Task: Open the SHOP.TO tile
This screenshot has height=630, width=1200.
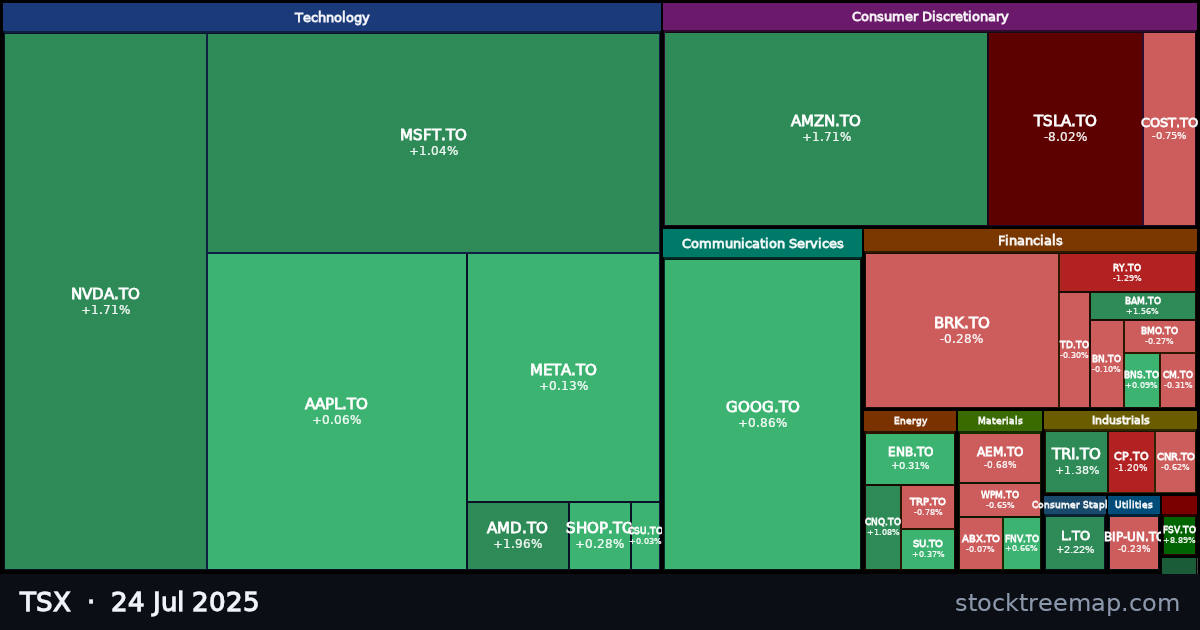Action: (x=599, y=536)
